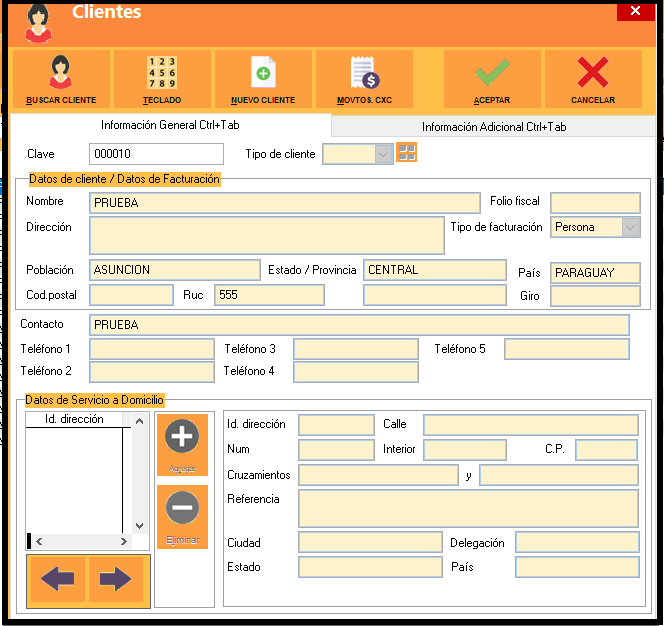Go to the previous record left arrow

58,579
